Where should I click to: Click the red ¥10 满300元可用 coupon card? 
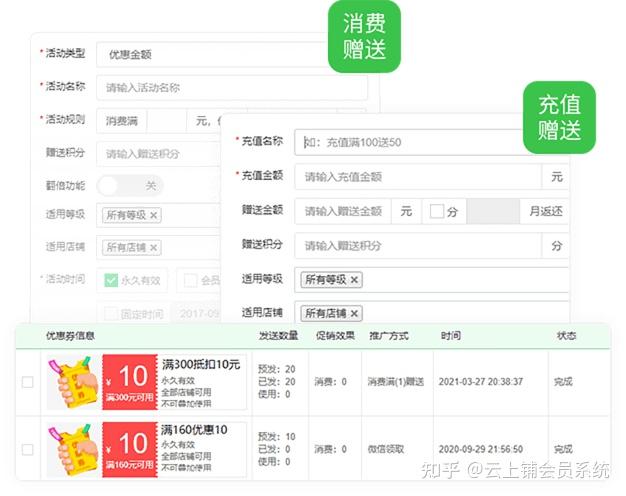(x=130, y=382)
